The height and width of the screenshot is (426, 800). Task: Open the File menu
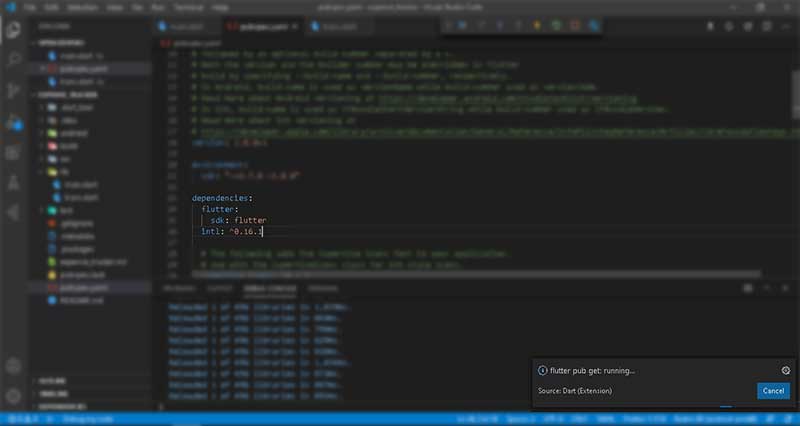(31, 6)
